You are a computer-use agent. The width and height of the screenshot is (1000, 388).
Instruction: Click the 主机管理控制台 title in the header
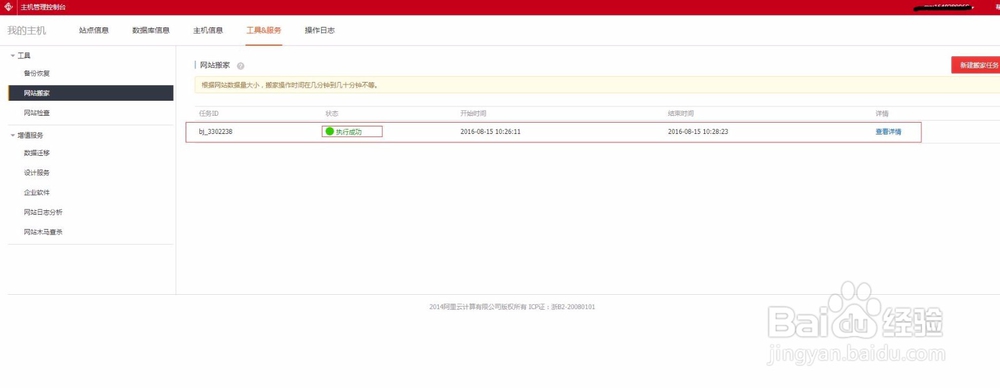click(43, 8)
